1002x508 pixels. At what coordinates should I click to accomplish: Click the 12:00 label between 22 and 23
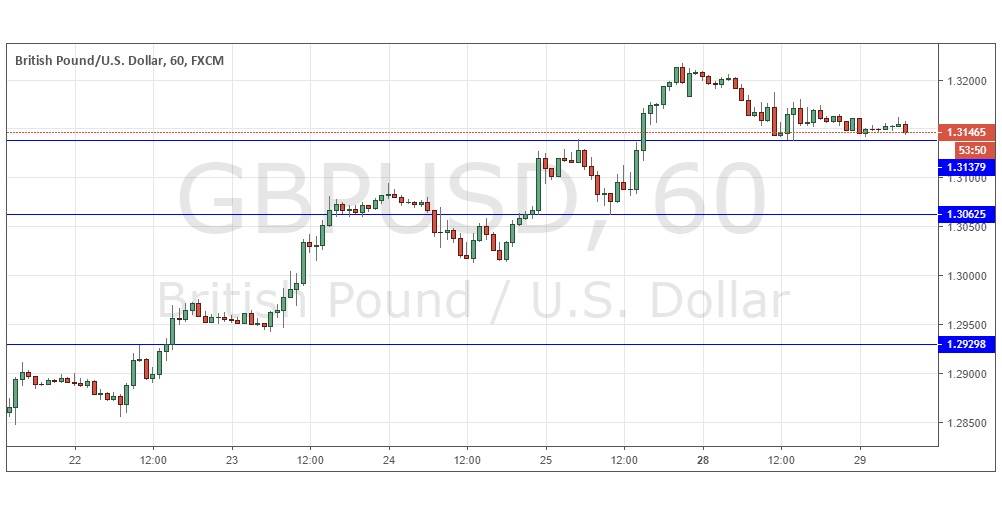(153, 461)
